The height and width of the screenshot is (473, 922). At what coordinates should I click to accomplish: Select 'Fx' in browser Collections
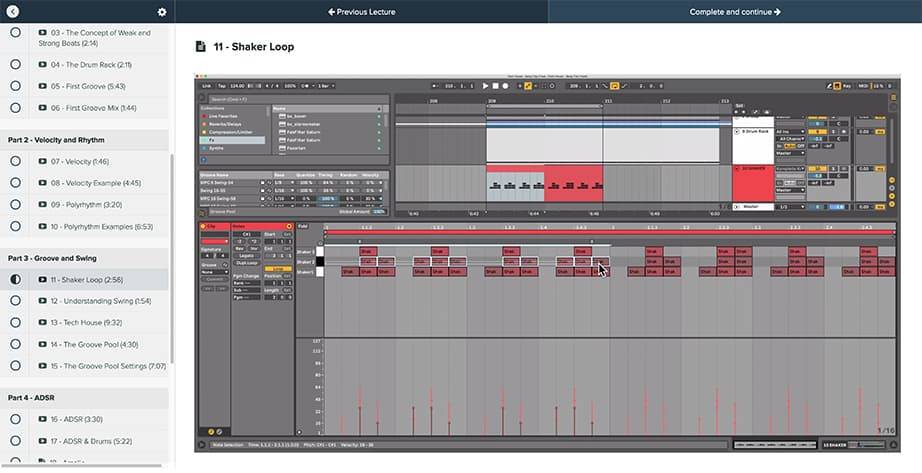click(233, 140)
